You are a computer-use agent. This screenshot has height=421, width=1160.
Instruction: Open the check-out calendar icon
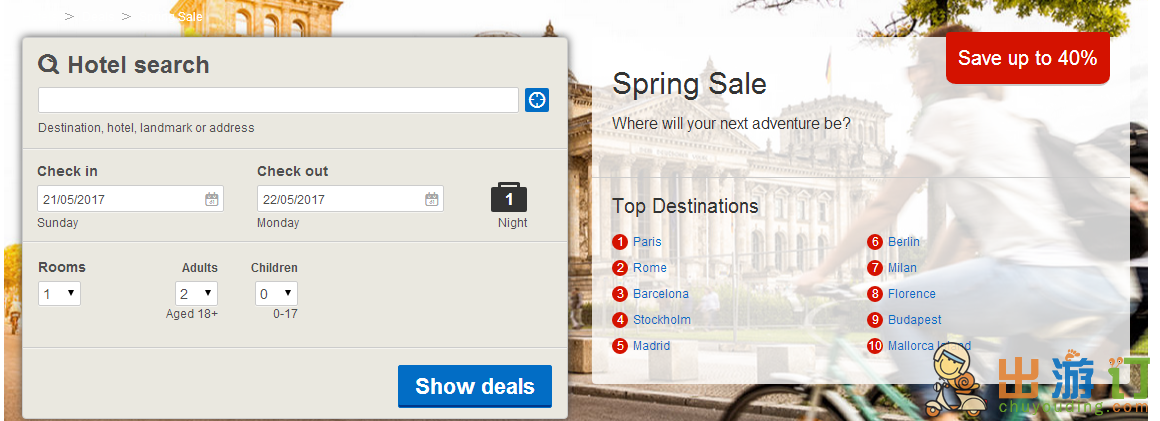pyautogui.click(x=432, y=199)
